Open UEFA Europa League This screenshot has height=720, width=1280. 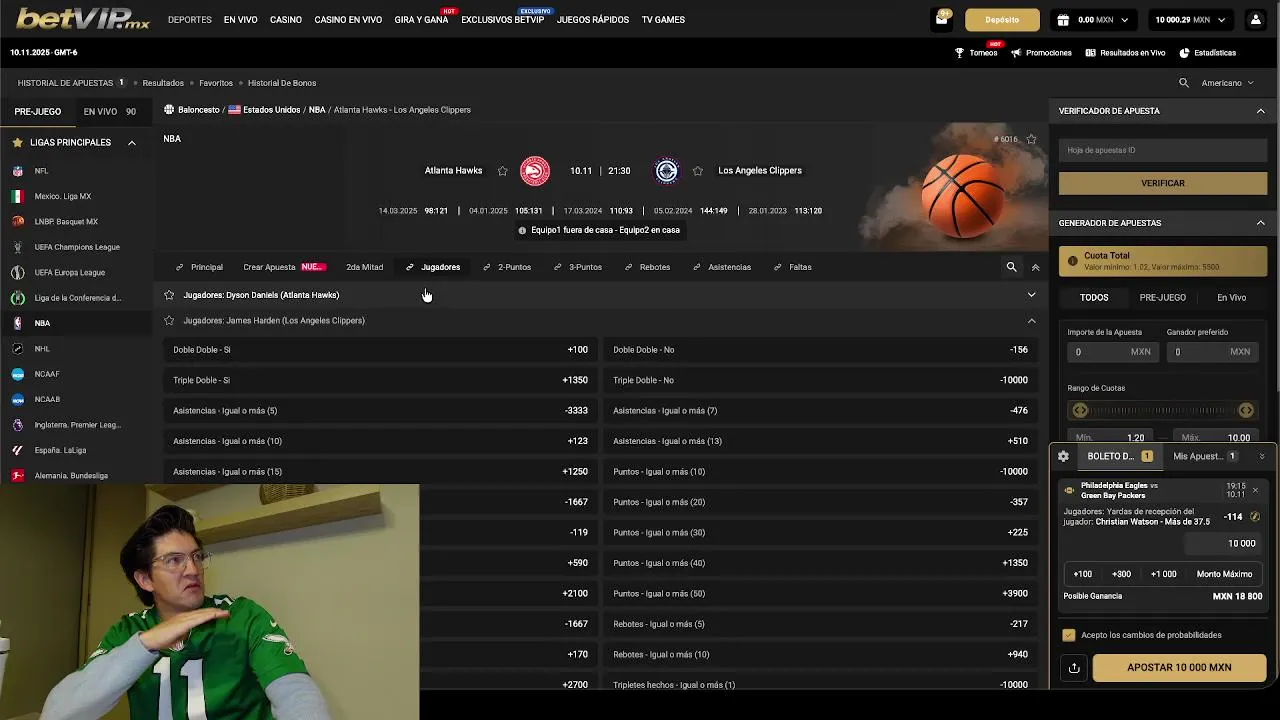click(x=70, y=272)
